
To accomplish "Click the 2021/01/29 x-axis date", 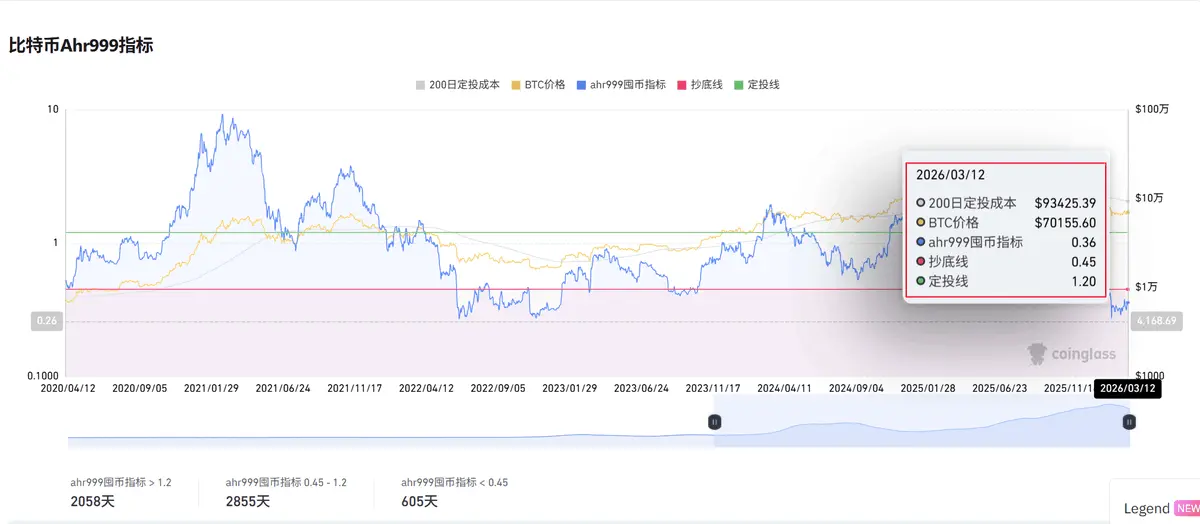I will coord(212,387).
